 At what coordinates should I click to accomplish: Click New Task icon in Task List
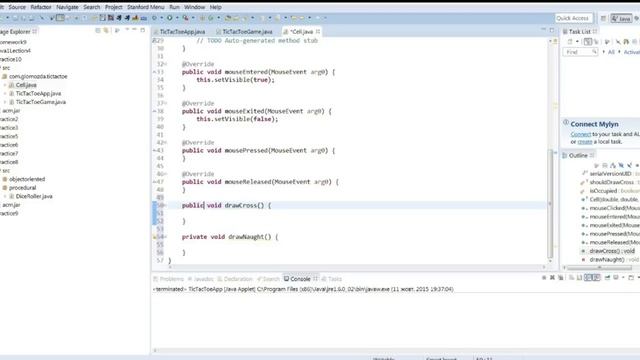click(570, 42)
